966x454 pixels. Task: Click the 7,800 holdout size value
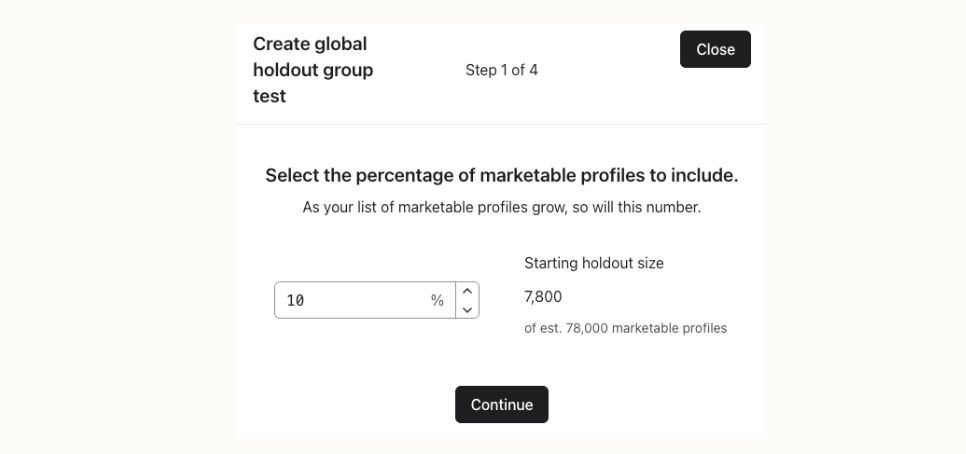coord(543,296)
